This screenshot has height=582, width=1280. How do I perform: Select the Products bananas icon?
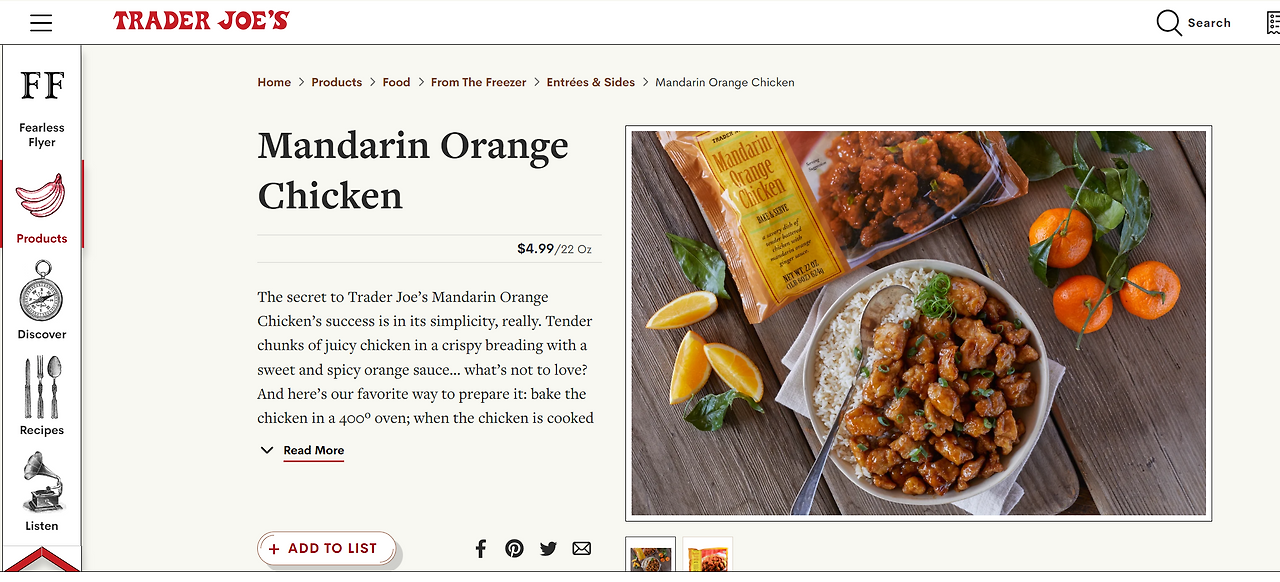click(41, 196)
